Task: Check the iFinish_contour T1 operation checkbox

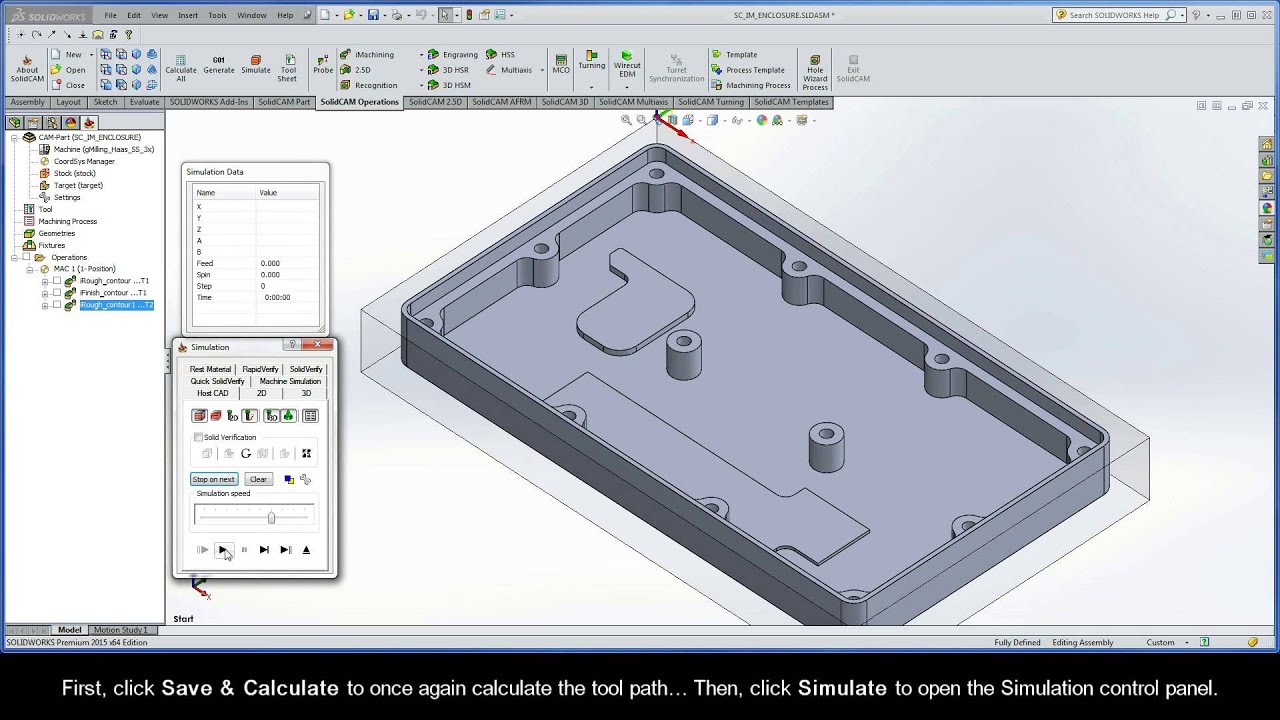Action: [57, 293]
